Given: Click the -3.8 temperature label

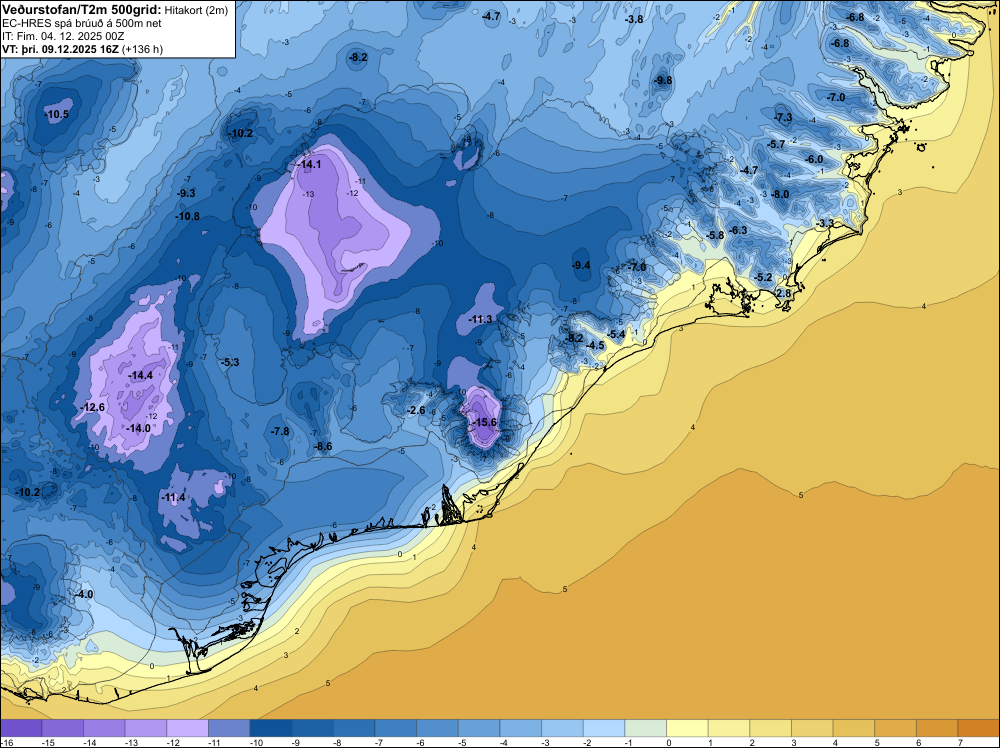Looking at the screenshot, I should [x=634, y=19].
